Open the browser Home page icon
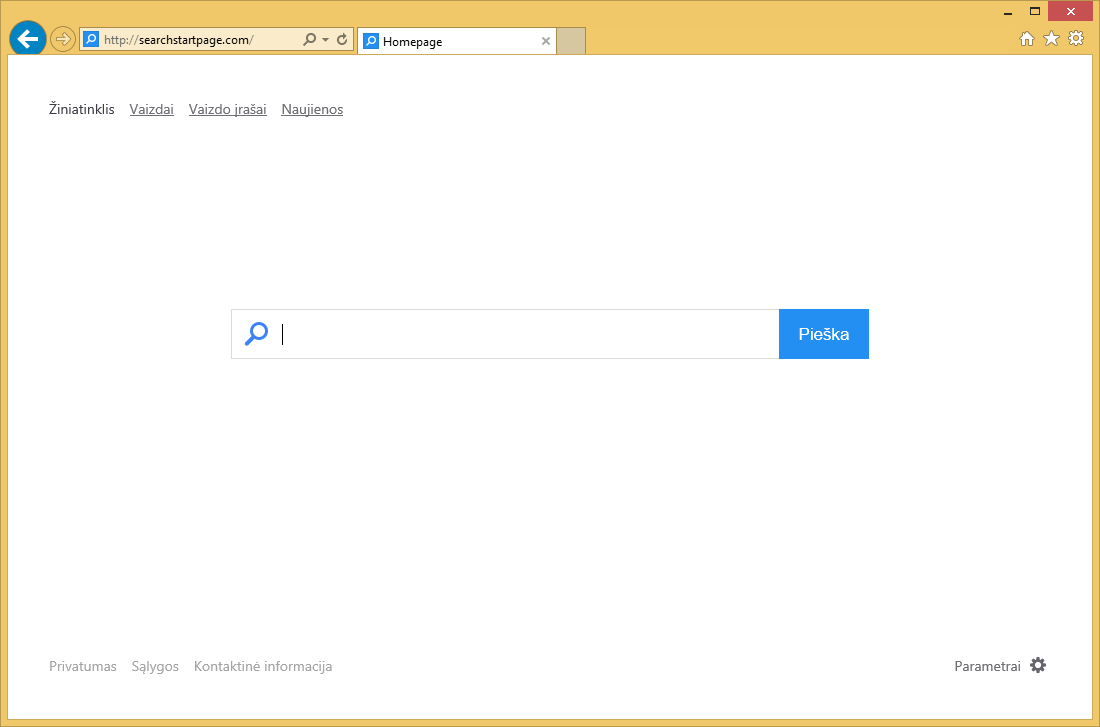This screenshot has height=727, width=1100. (1027, 38)
